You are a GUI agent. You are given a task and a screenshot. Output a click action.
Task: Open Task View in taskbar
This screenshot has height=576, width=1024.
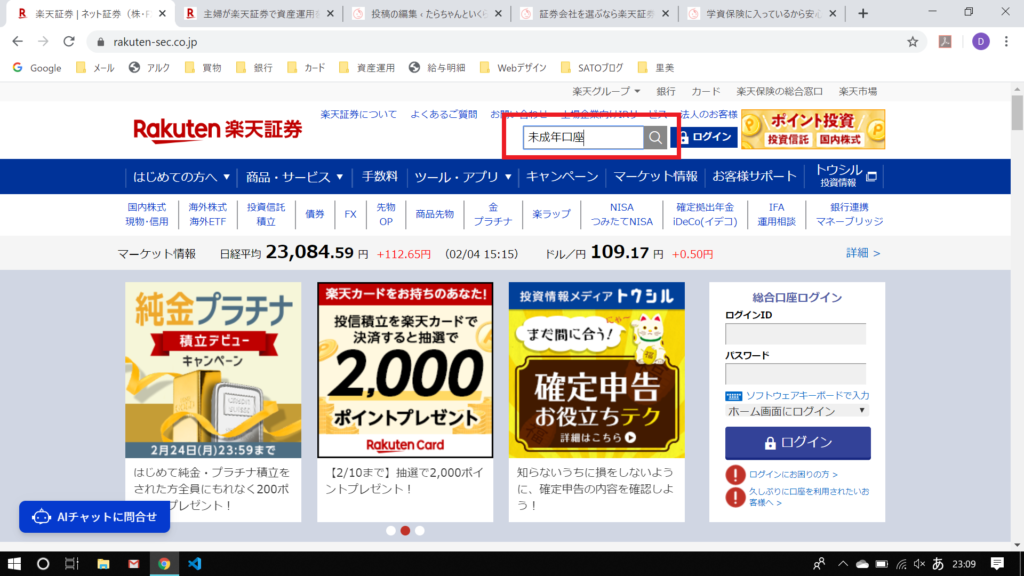point(72,564)
